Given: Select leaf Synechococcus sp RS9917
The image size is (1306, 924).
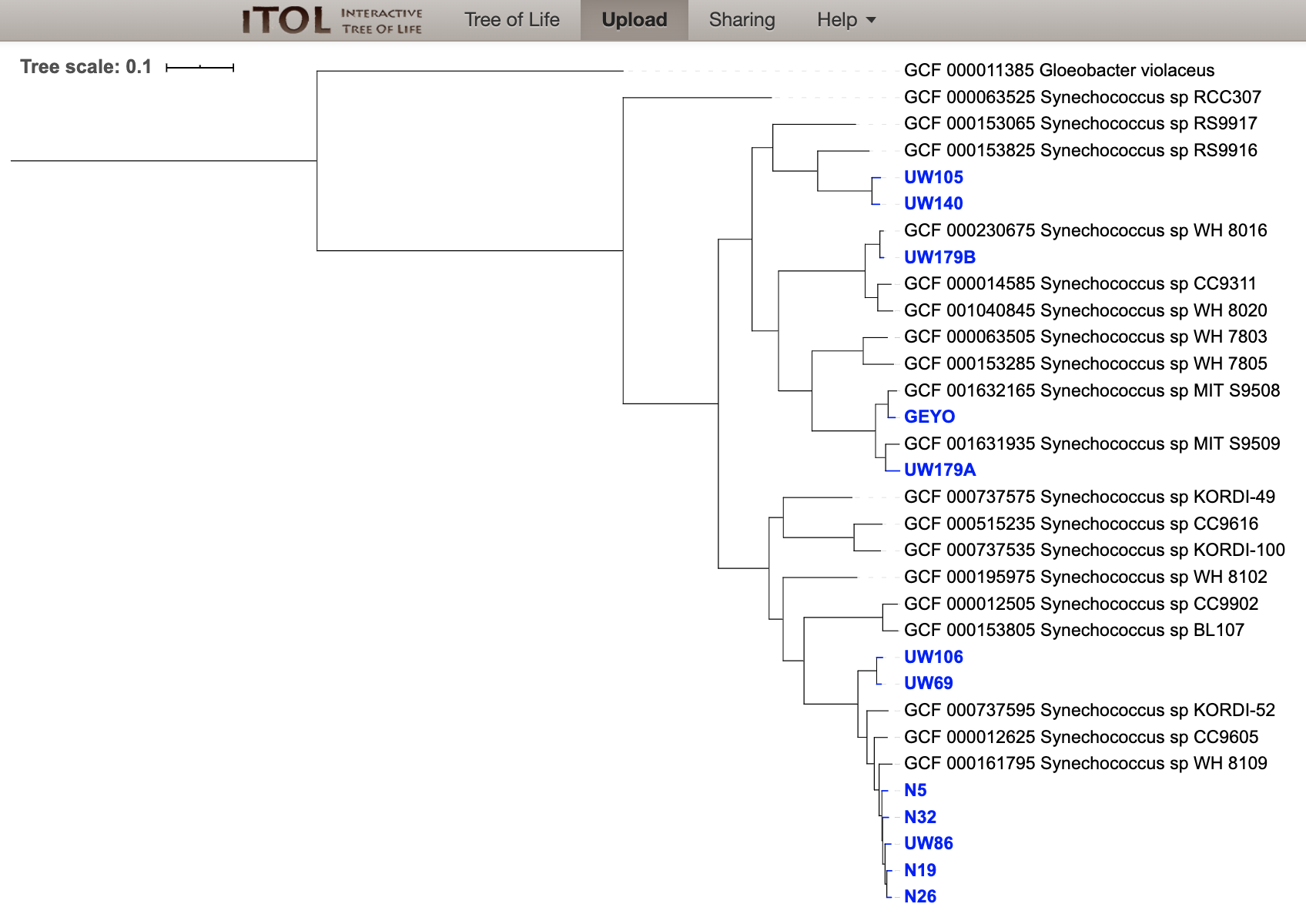Looking at the screenshot, I should 1080,123.
